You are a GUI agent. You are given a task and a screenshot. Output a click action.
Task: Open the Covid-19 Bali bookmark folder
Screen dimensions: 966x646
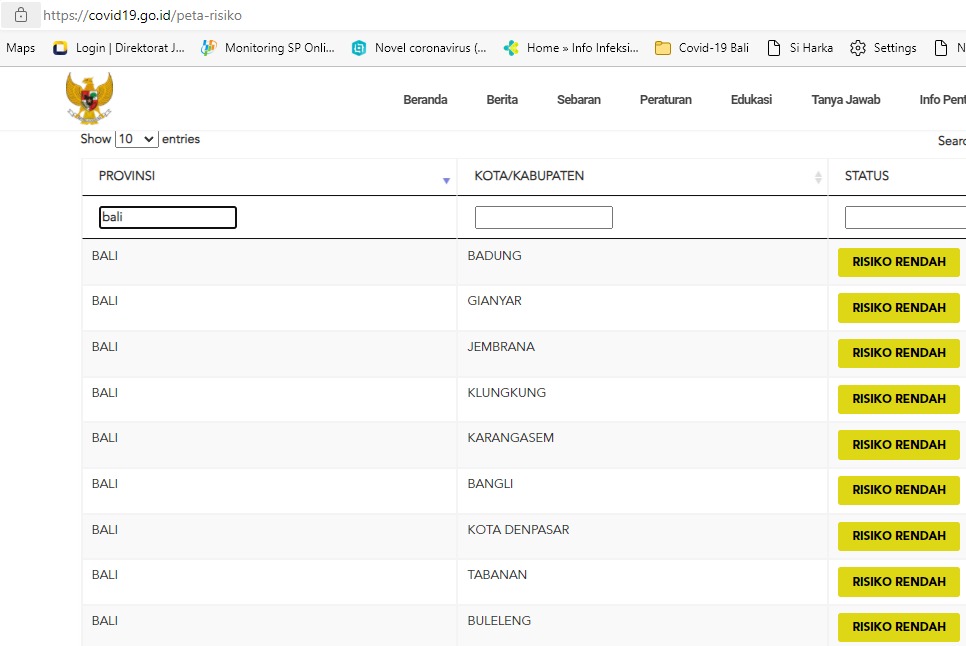point(702,48)
